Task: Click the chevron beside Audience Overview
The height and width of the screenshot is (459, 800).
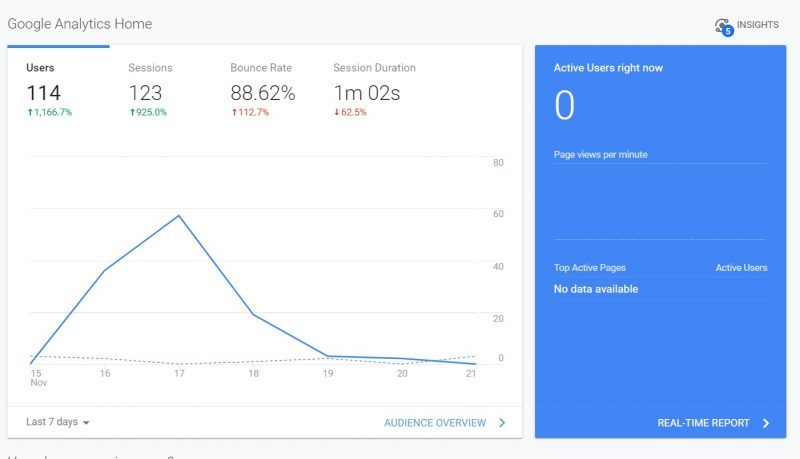Action: [502, 422]
